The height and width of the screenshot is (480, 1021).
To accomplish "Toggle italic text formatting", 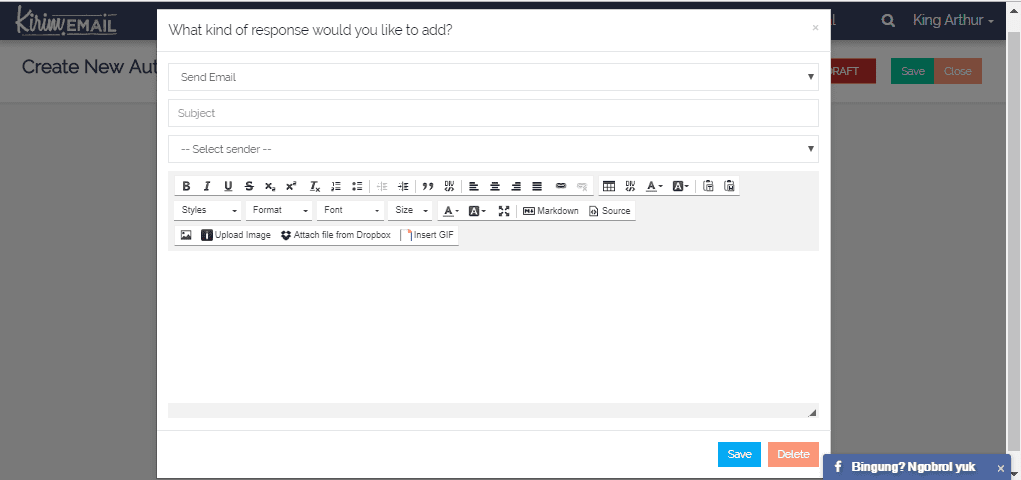I will [207, 186].
